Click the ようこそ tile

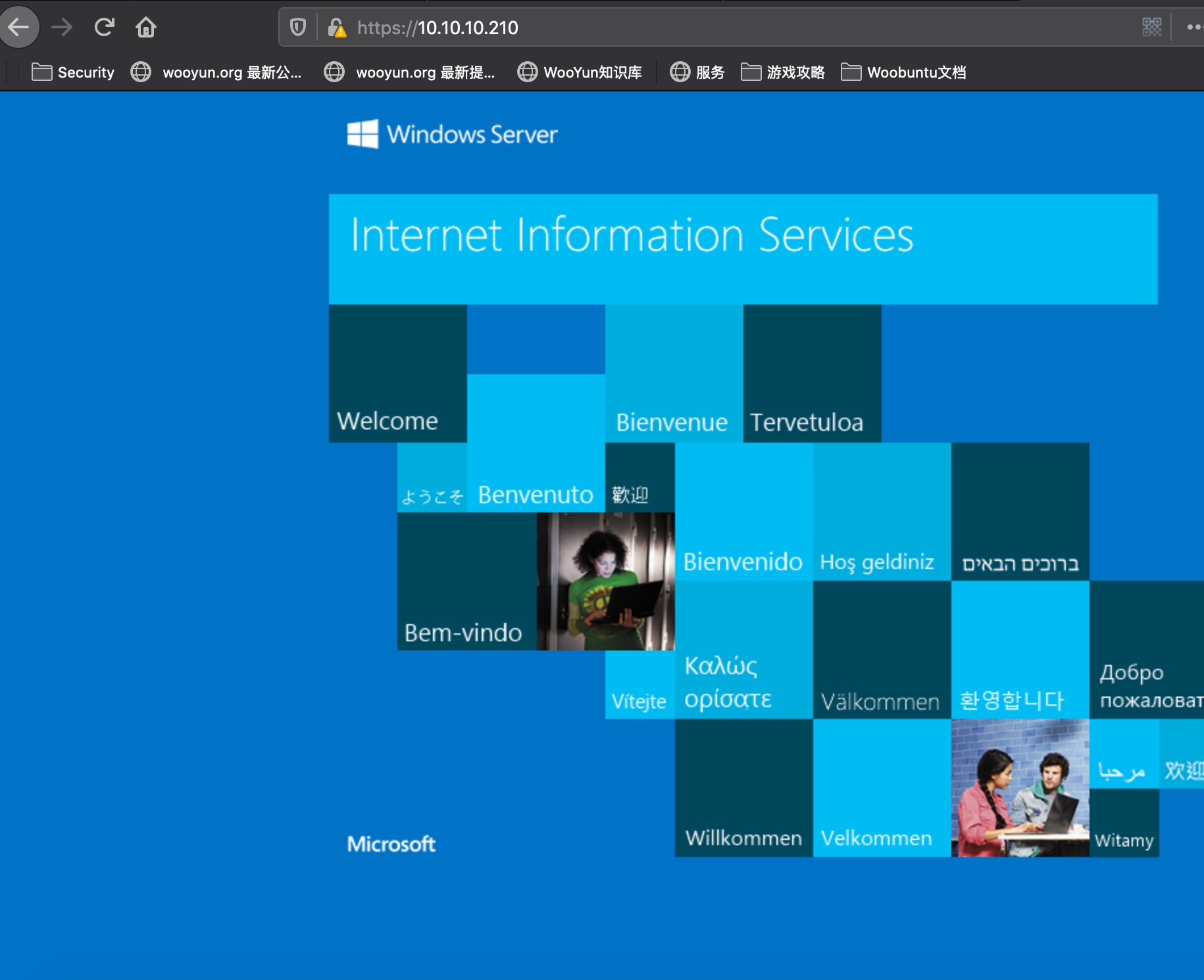point(432,478)
